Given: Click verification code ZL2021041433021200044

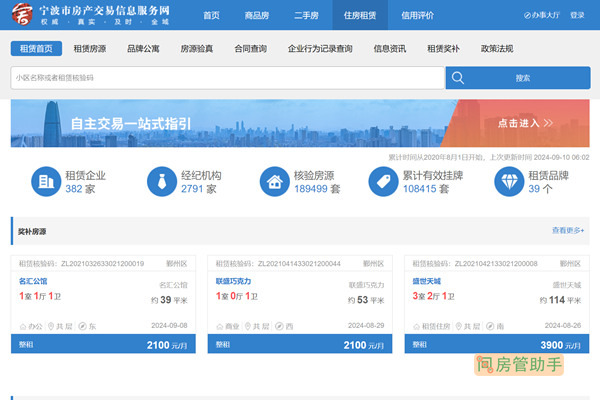Looking at the screenshot, I should click(299, 263).
